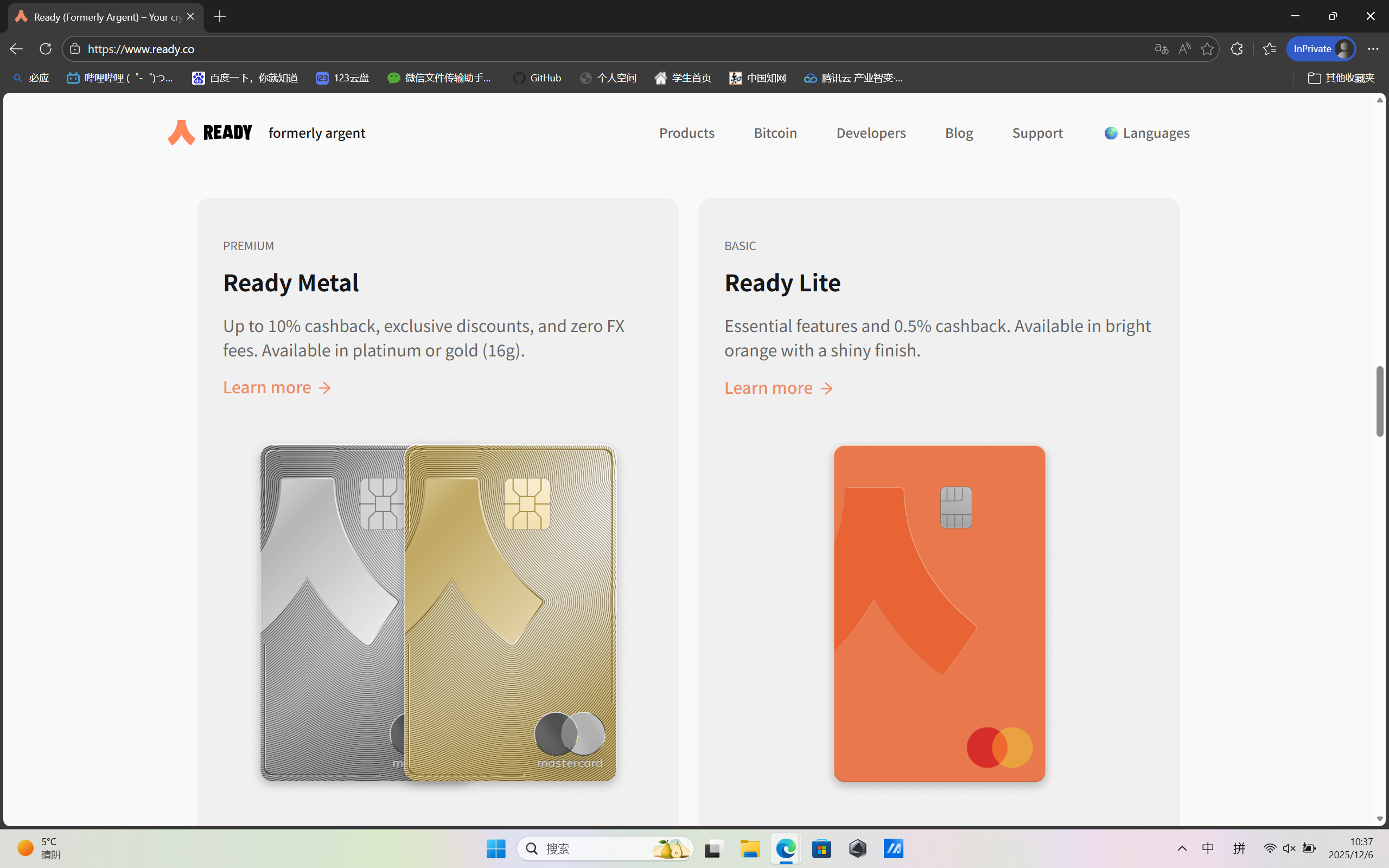Viewport: 1389px width, 868px height.
Task: Open Microsoft Store from taskbar
Action: (x=821, y=848)
